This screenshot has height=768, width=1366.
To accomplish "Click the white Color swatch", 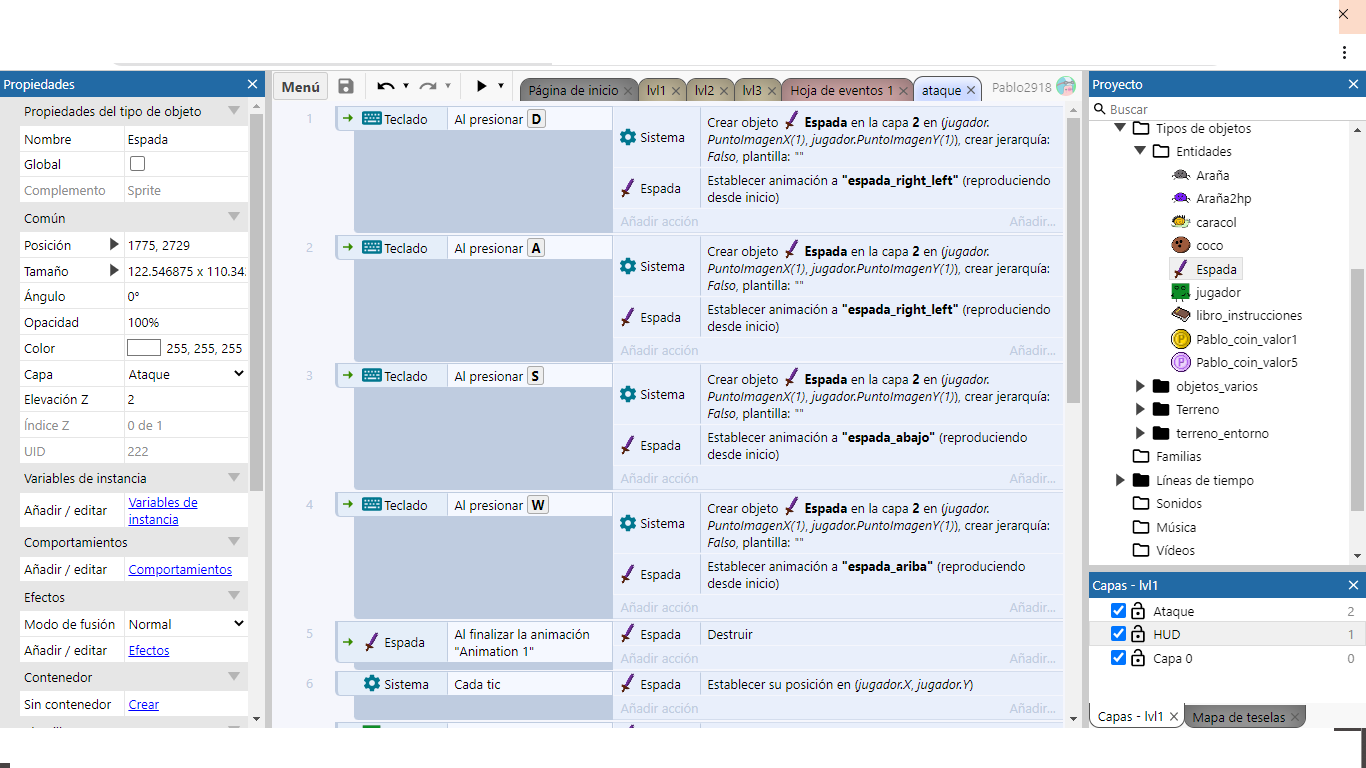I will pos(144,348).
